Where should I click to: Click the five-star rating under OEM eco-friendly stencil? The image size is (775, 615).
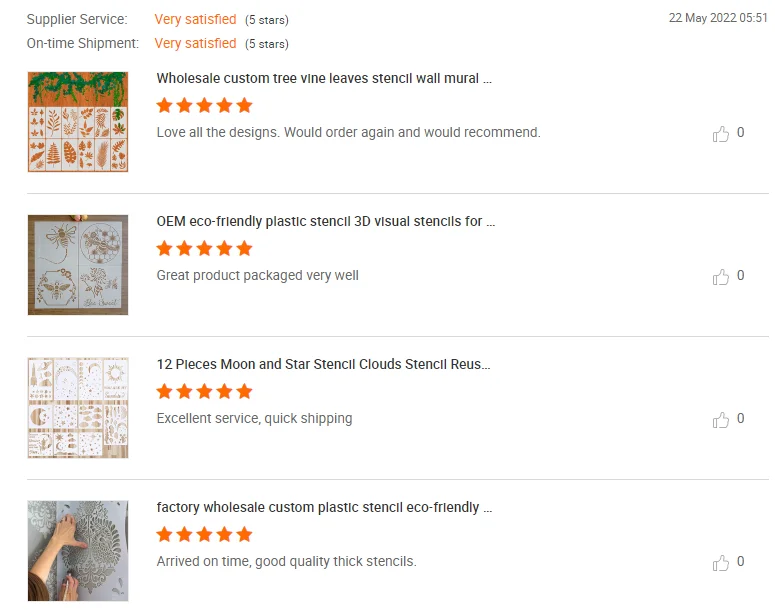pyautogui.click(x=204, y=248)
